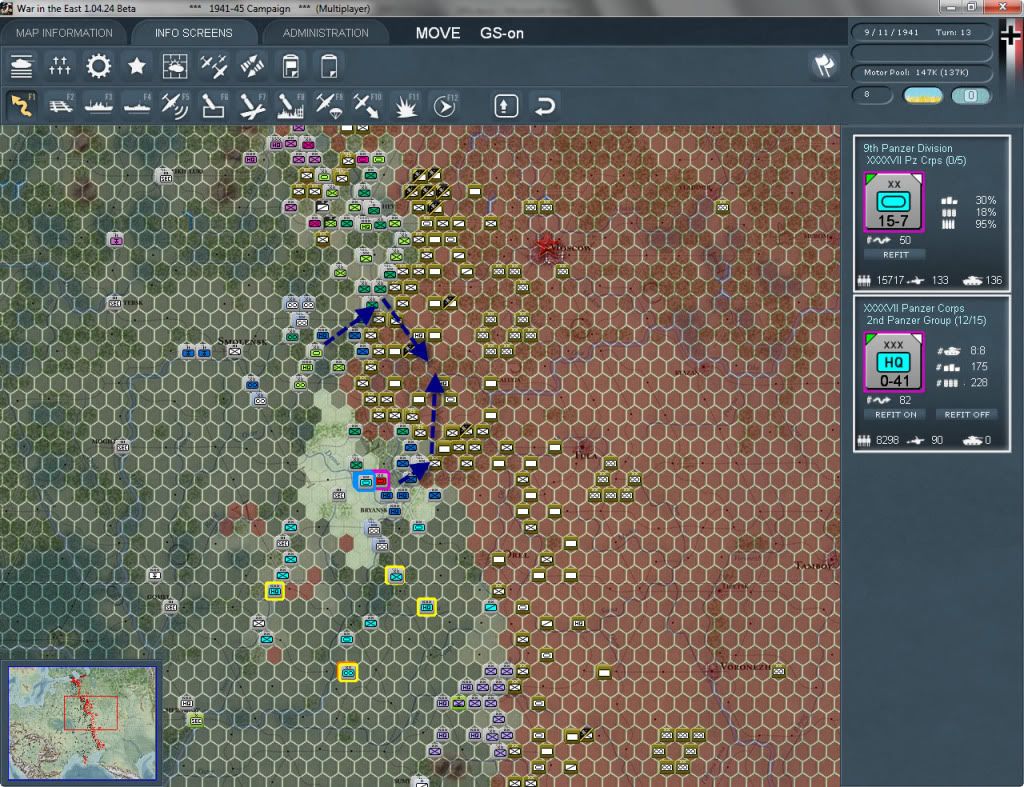Screen dimensions: 1024x787
Task: Click the undo move arrow icon
Action: point(545,106)
